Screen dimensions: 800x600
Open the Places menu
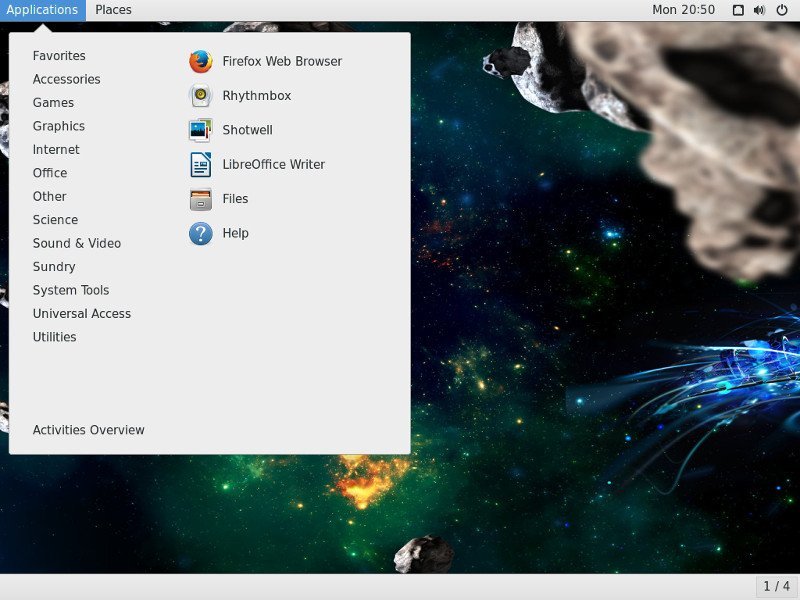[113, 10]
